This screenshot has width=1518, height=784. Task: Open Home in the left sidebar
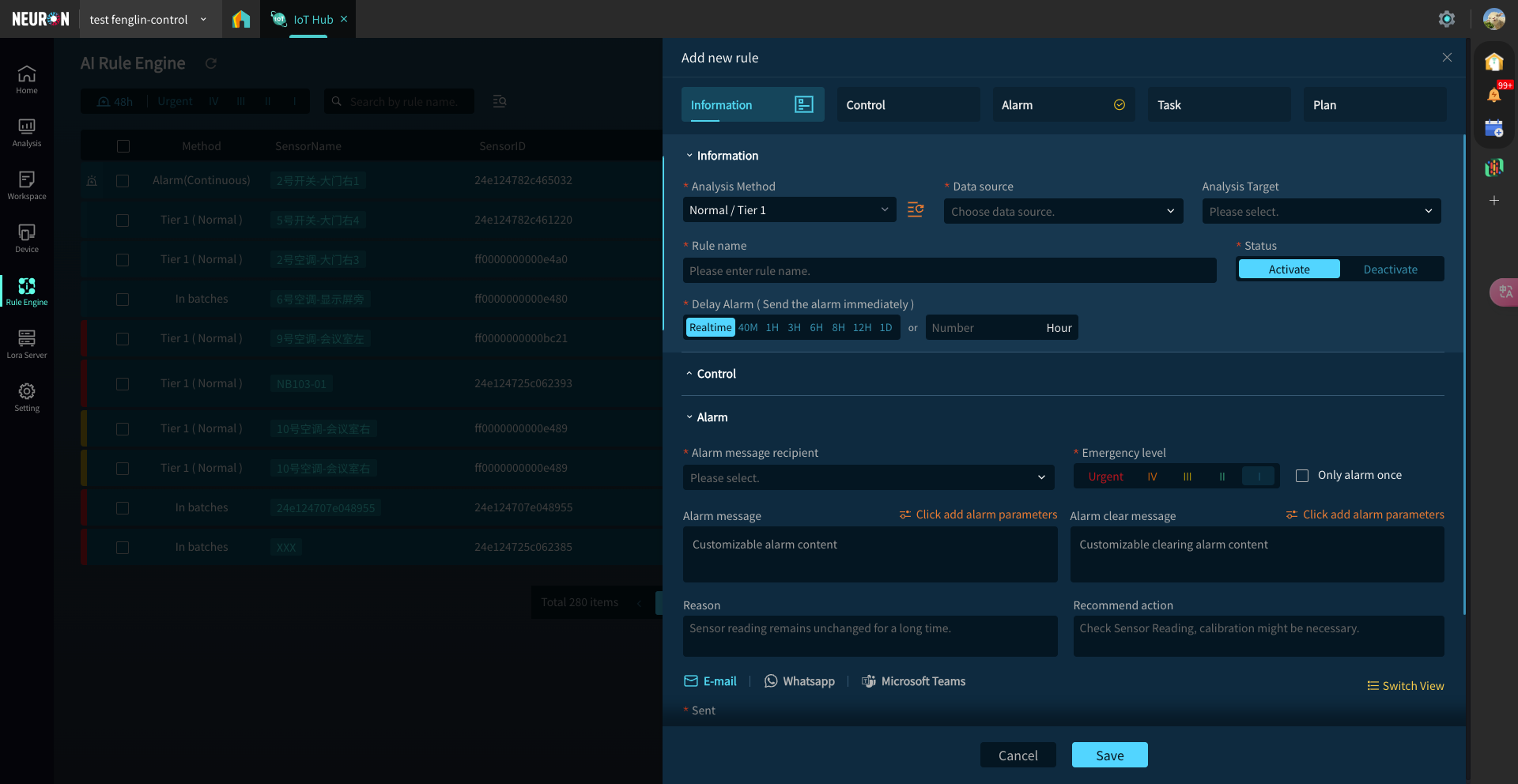point(27,80)
